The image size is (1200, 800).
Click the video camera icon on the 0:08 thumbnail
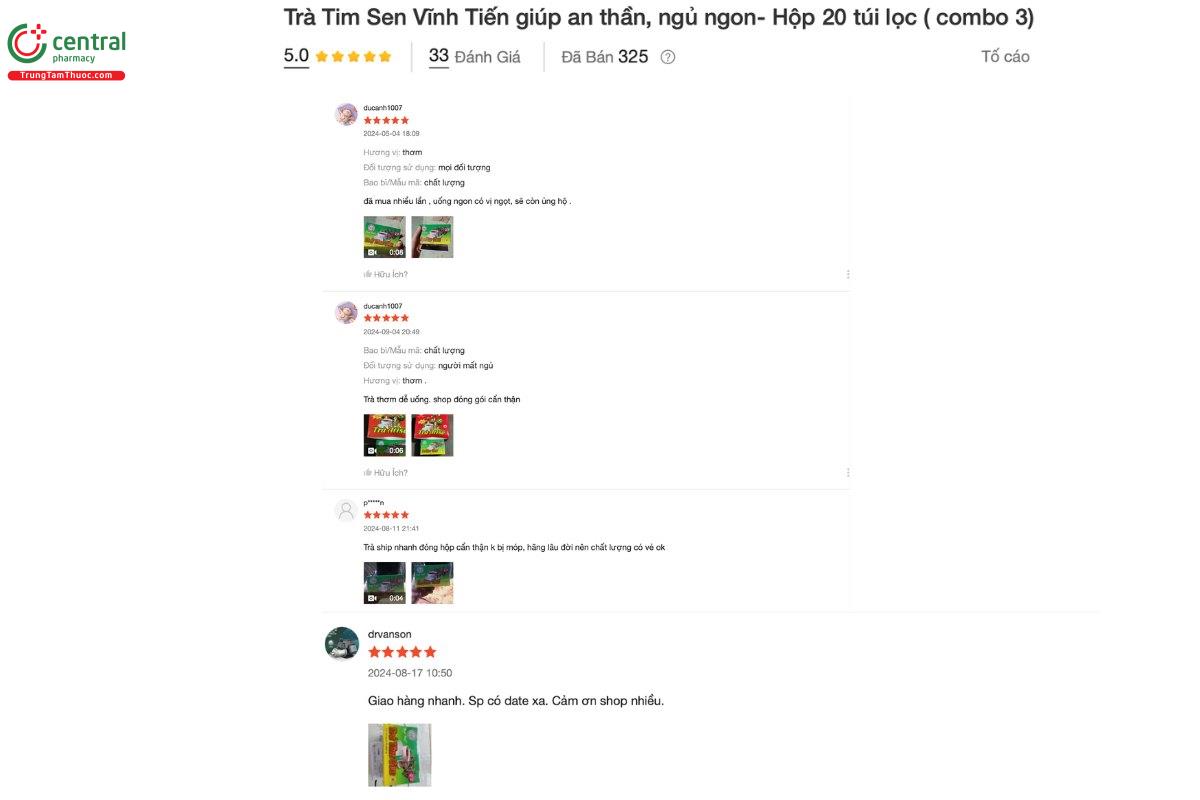click(x=369, y=251)
